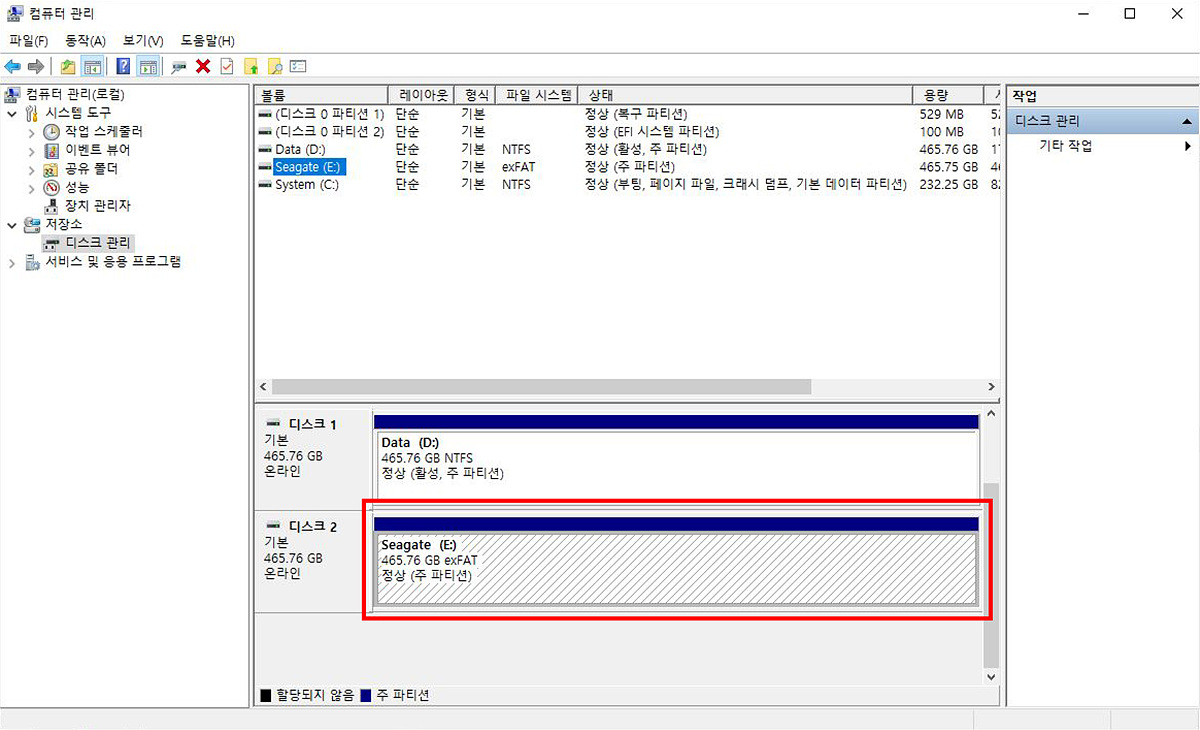
Task: Collapse the 디스크 관리 actions section arrow
Action: [1187, 121]
